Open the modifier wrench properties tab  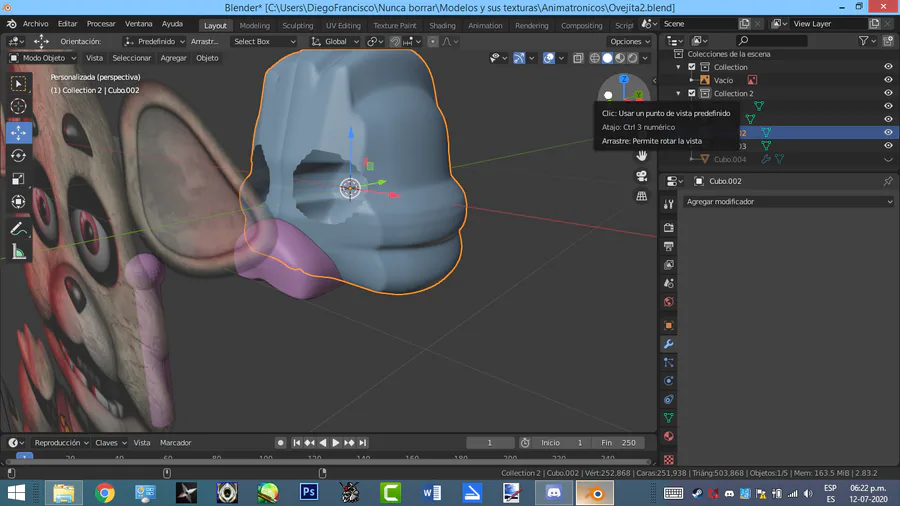point(669,344)
